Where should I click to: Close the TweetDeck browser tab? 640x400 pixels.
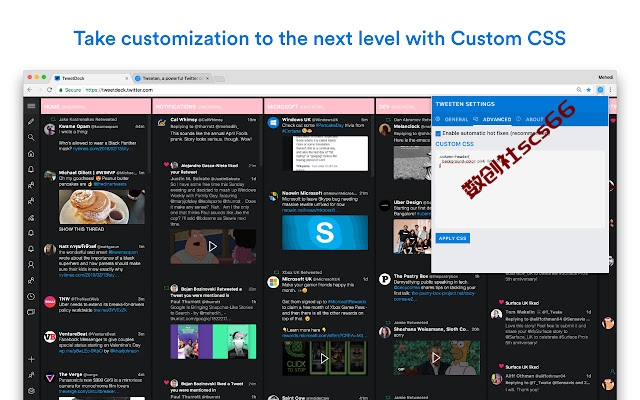tap(127, 78)
